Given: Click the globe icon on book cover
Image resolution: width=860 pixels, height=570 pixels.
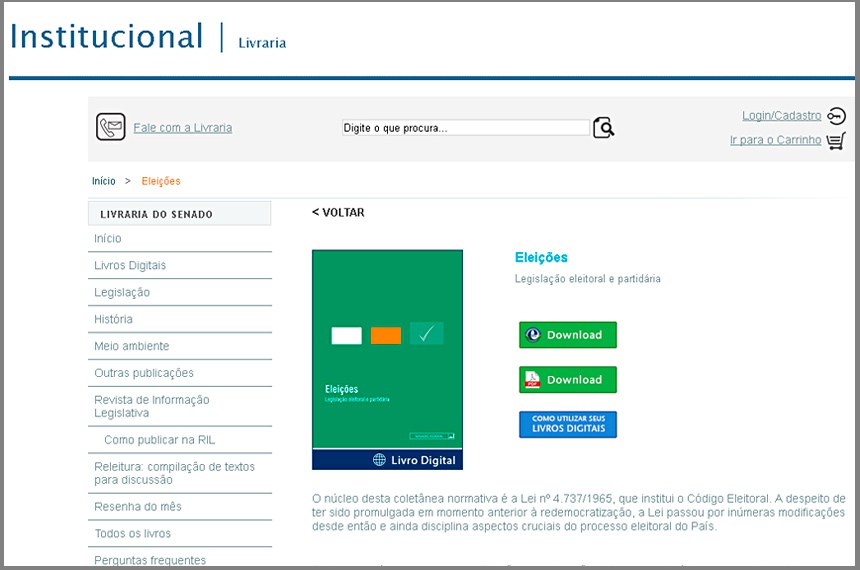Looking at the screenshot, I should 379,460.
